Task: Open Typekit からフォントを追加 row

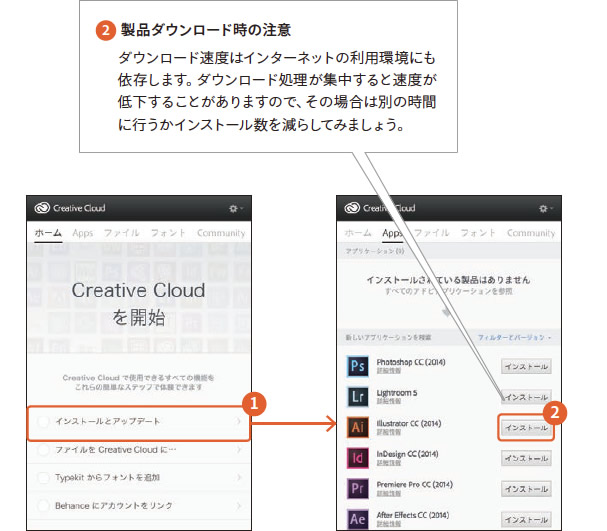Action: pos(139,478)
